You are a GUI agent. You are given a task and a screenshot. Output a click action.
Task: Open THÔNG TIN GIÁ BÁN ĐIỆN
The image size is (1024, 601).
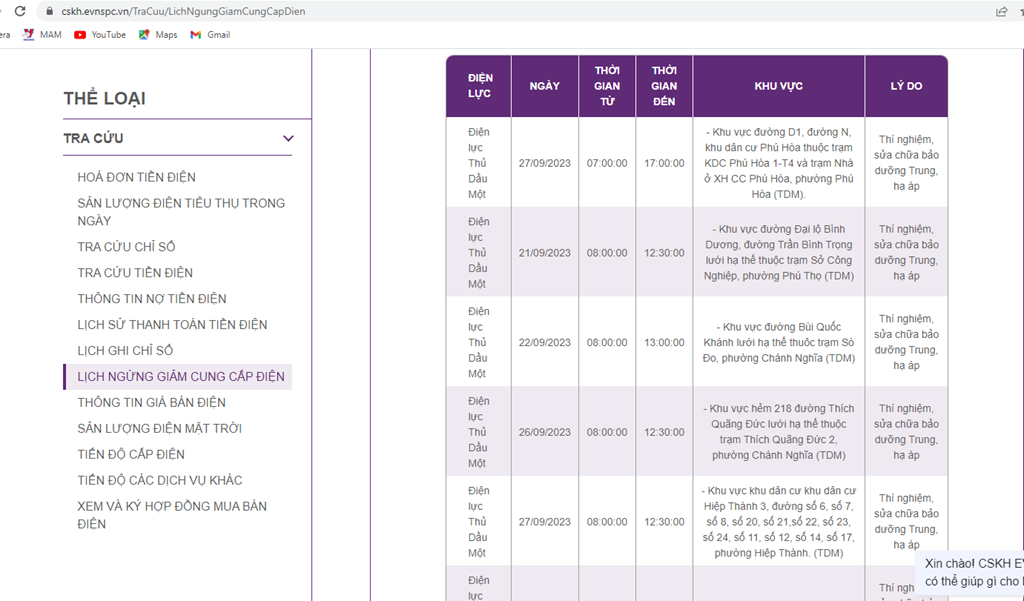pos(151,403)
